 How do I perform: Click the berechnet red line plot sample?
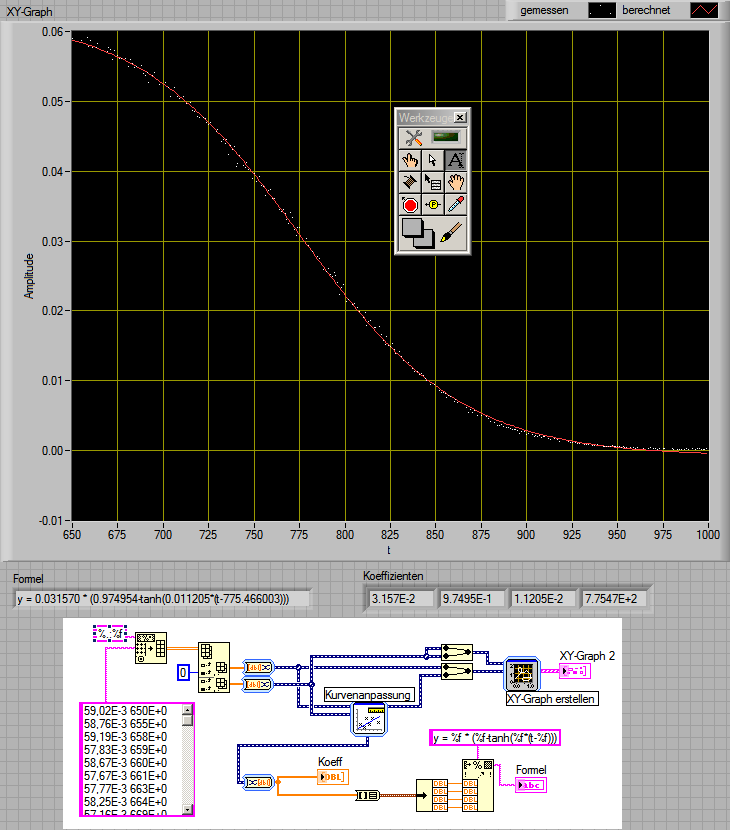tap(704, 10)
